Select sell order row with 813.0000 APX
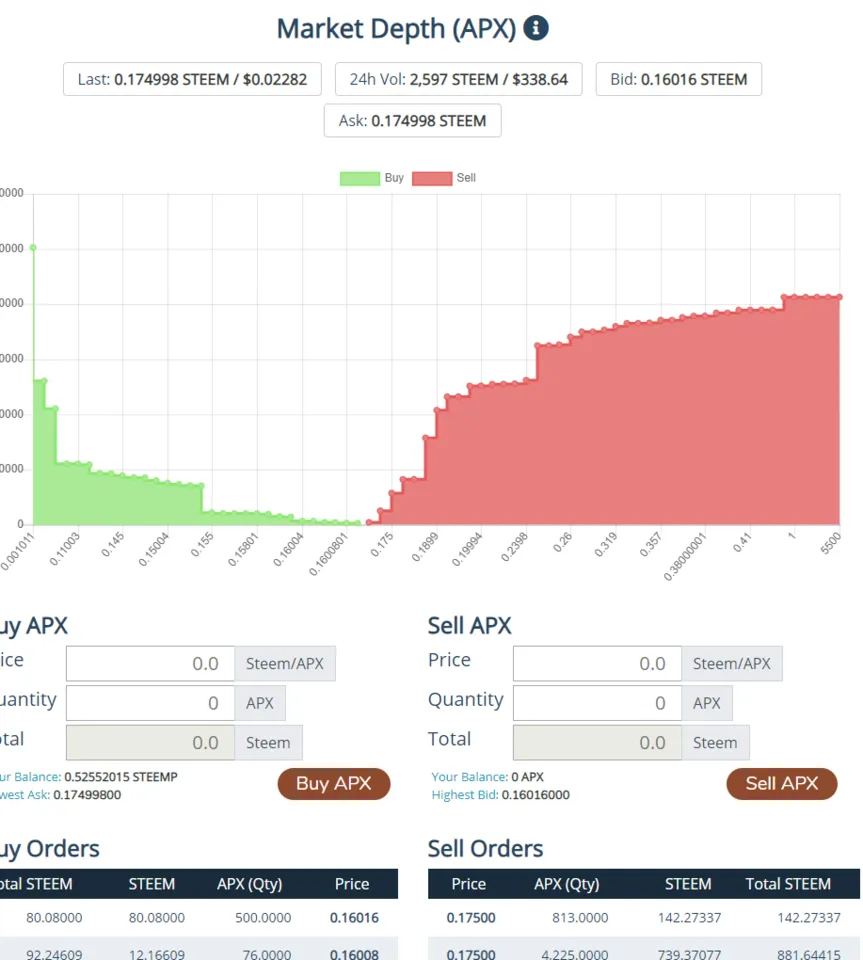The image size is (863, 960). (644, 918)
